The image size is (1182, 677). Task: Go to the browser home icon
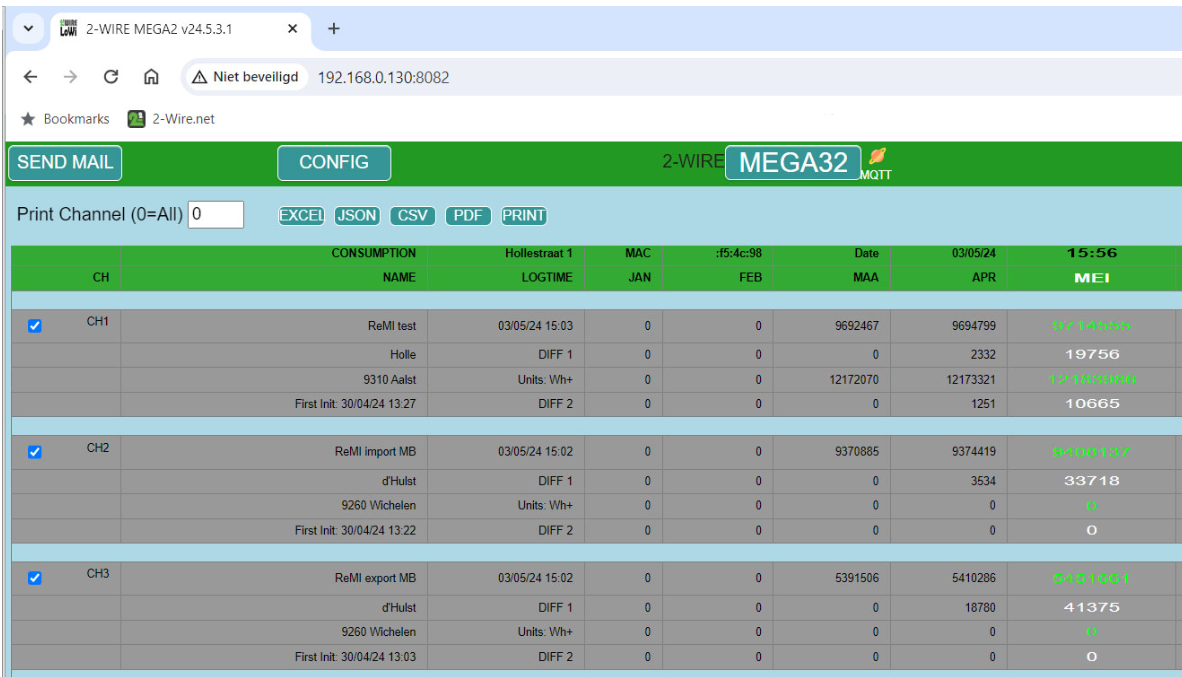tap(152, 77)
